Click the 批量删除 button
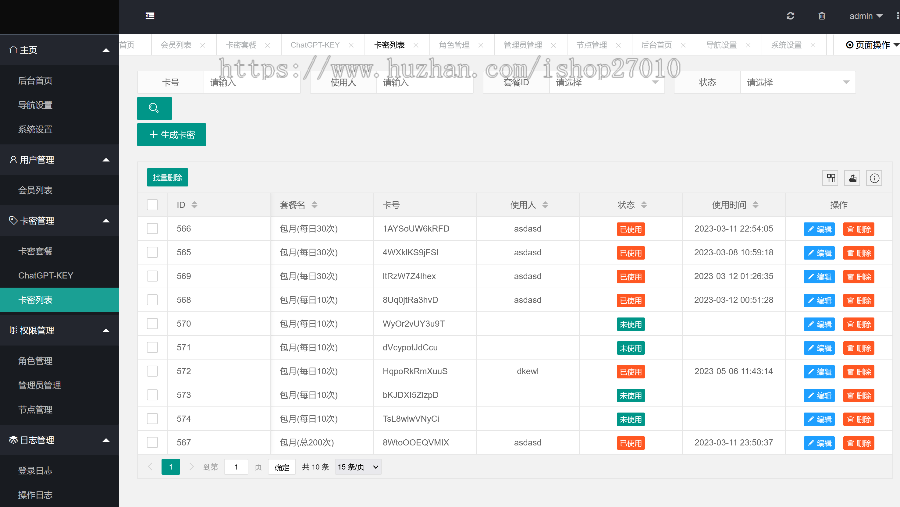The width and height of the screenshot is (900, 507). 168,177
